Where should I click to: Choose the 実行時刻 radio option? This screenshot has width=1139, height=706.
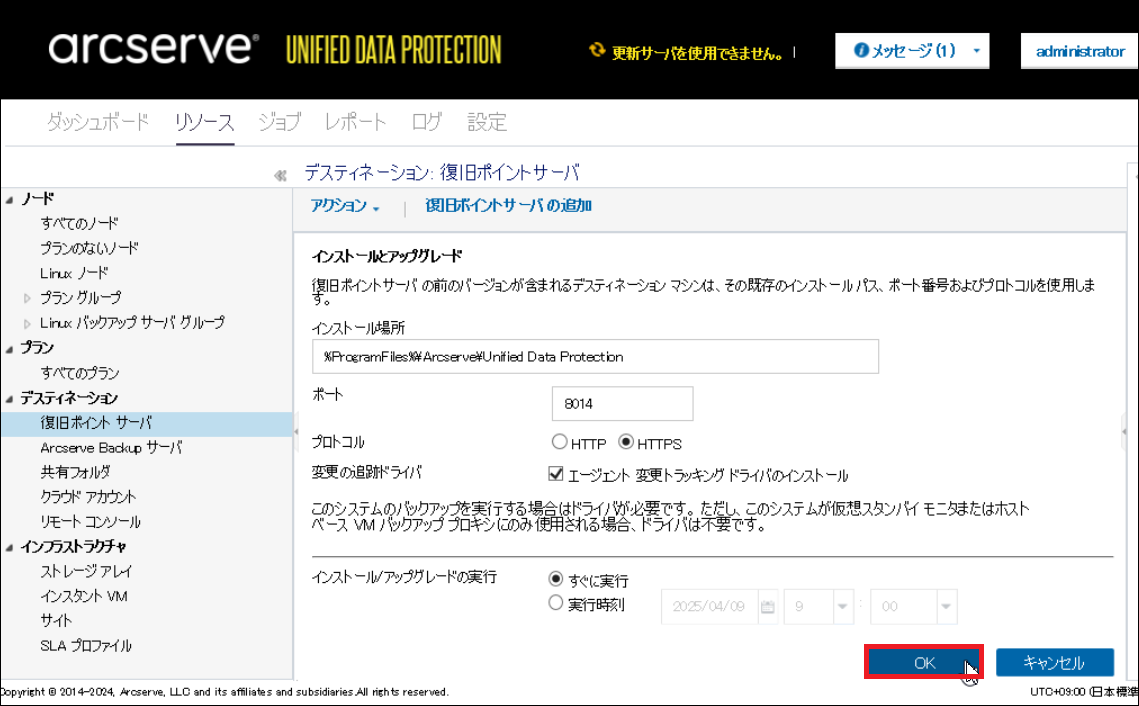point(556,603)
